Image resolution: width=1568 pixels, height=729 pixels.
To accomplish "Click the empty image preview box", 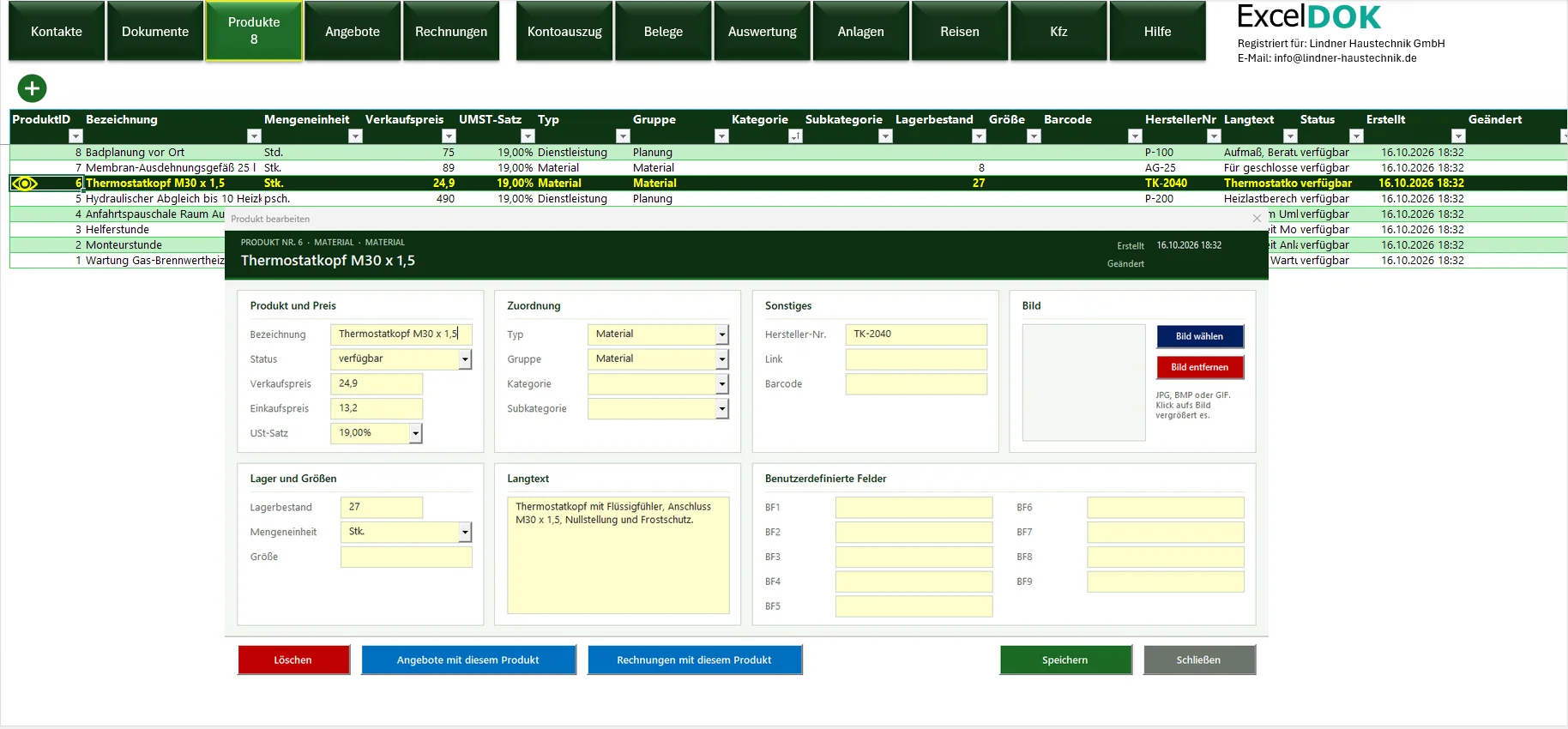I will pos(1084,383).
